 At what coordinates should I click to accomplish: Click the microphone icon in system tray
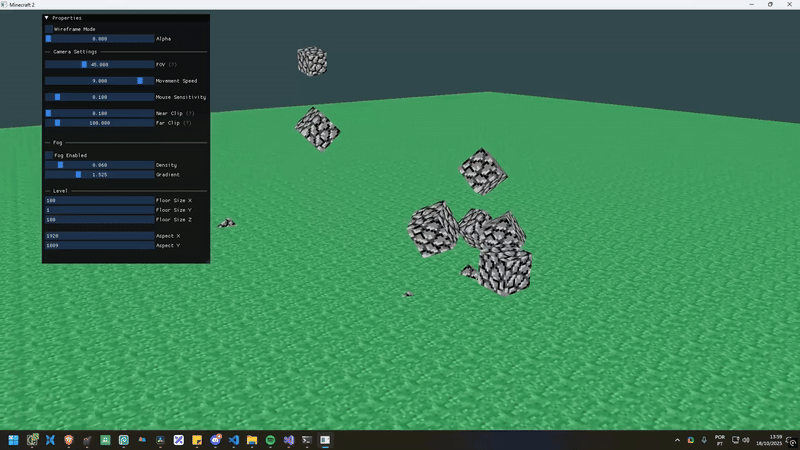(704, 440)
